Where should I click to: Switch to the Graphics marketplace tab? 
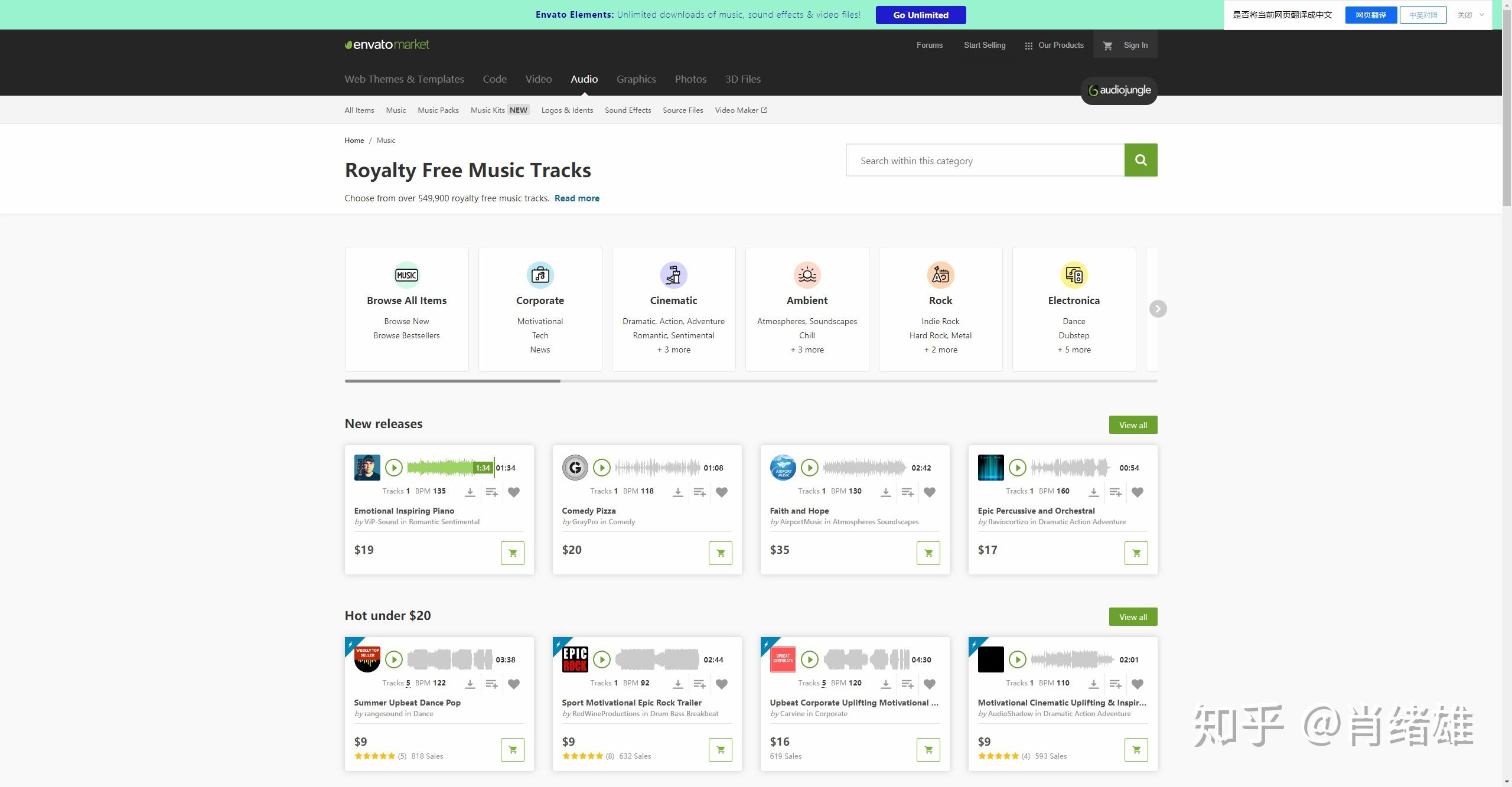coord(636,79)
